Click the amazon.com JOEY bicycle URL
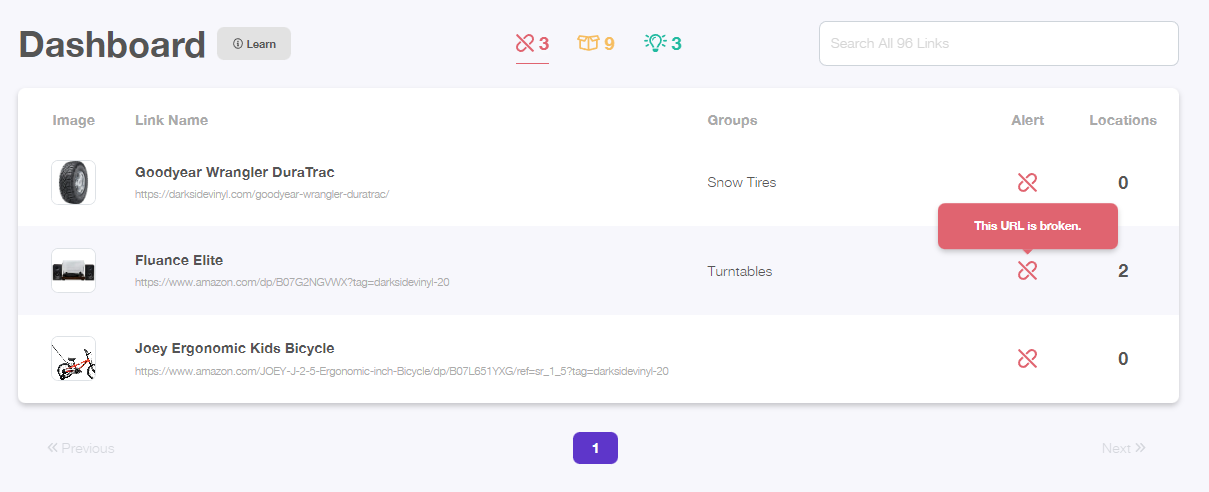Screen dimensions: 1209x492 [x=402, y=371]
